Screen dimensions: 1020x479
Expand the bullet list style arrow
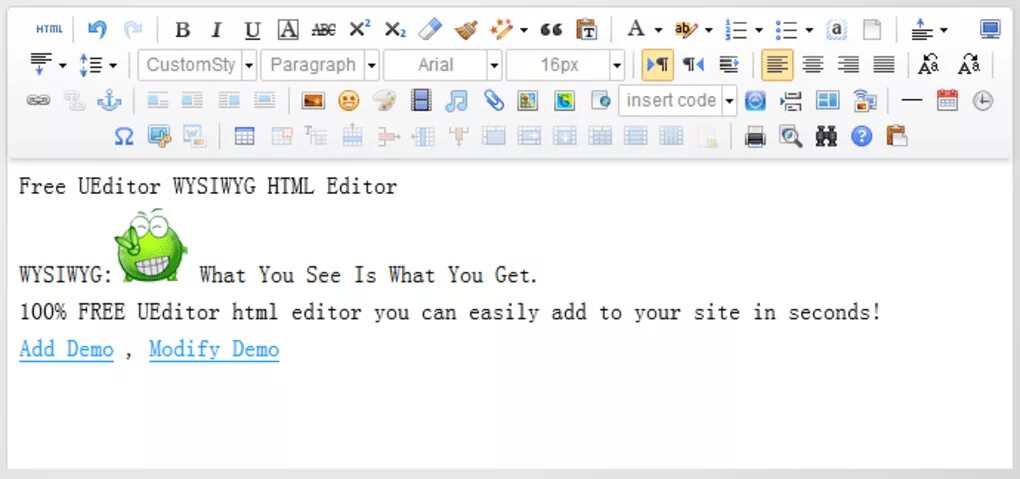coord(809,30)
